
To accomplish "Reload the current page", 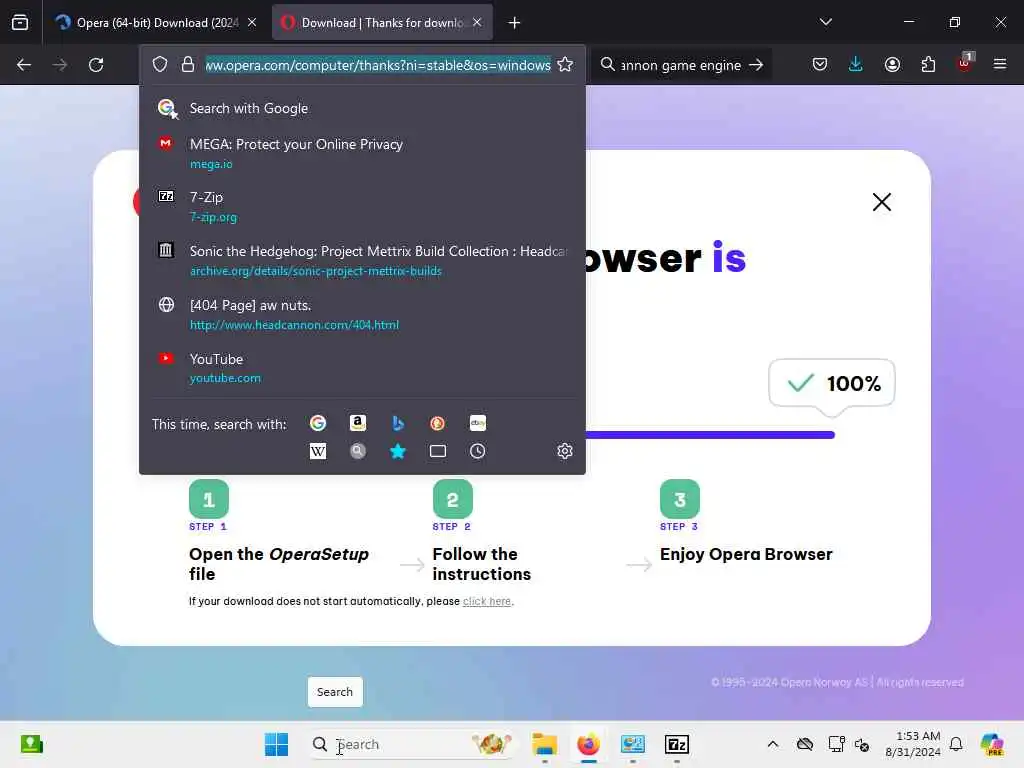I will click(96, 65).
